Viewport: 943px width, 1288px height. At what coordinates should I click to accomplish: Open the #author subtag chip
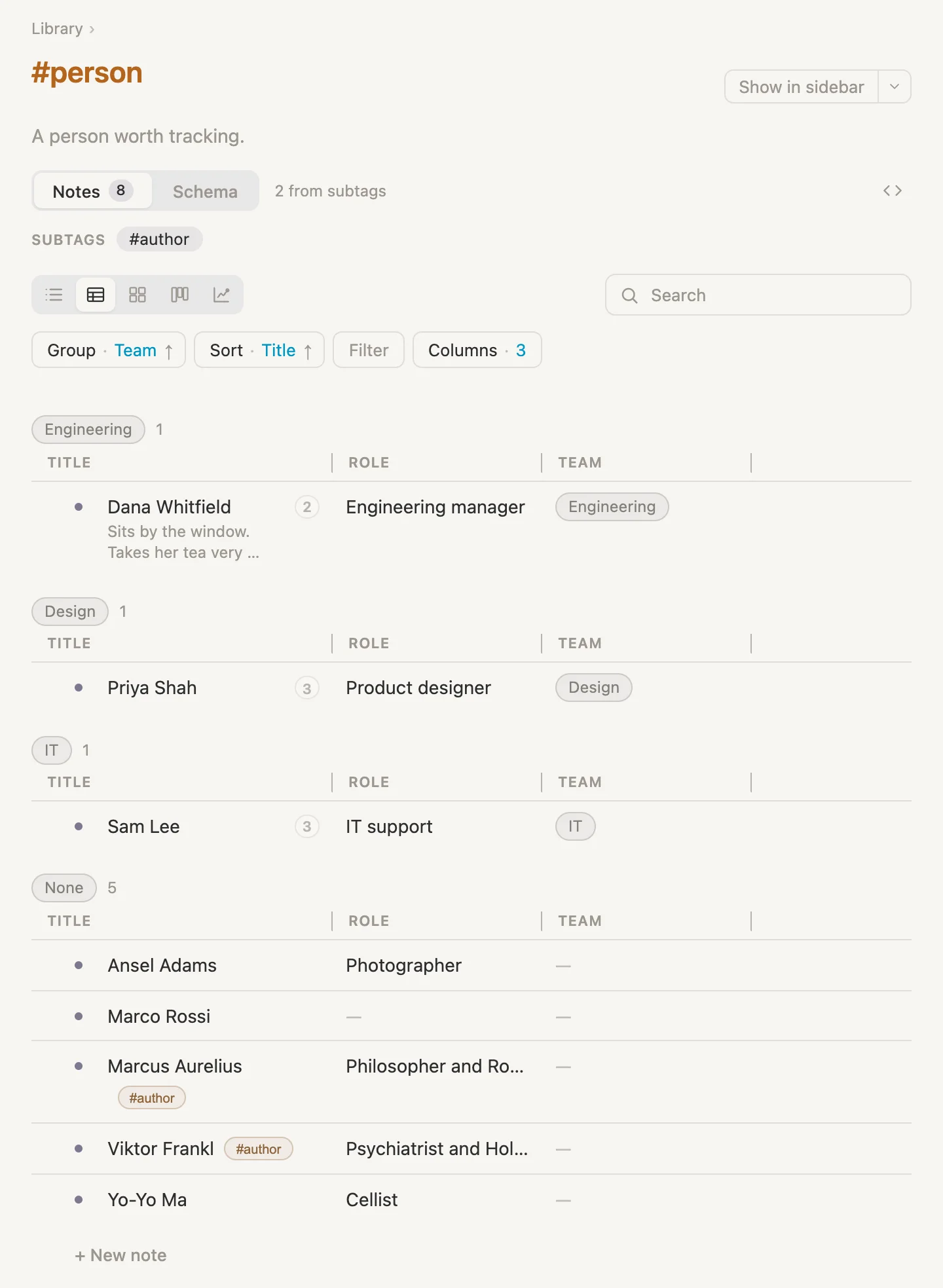(159, 239)
